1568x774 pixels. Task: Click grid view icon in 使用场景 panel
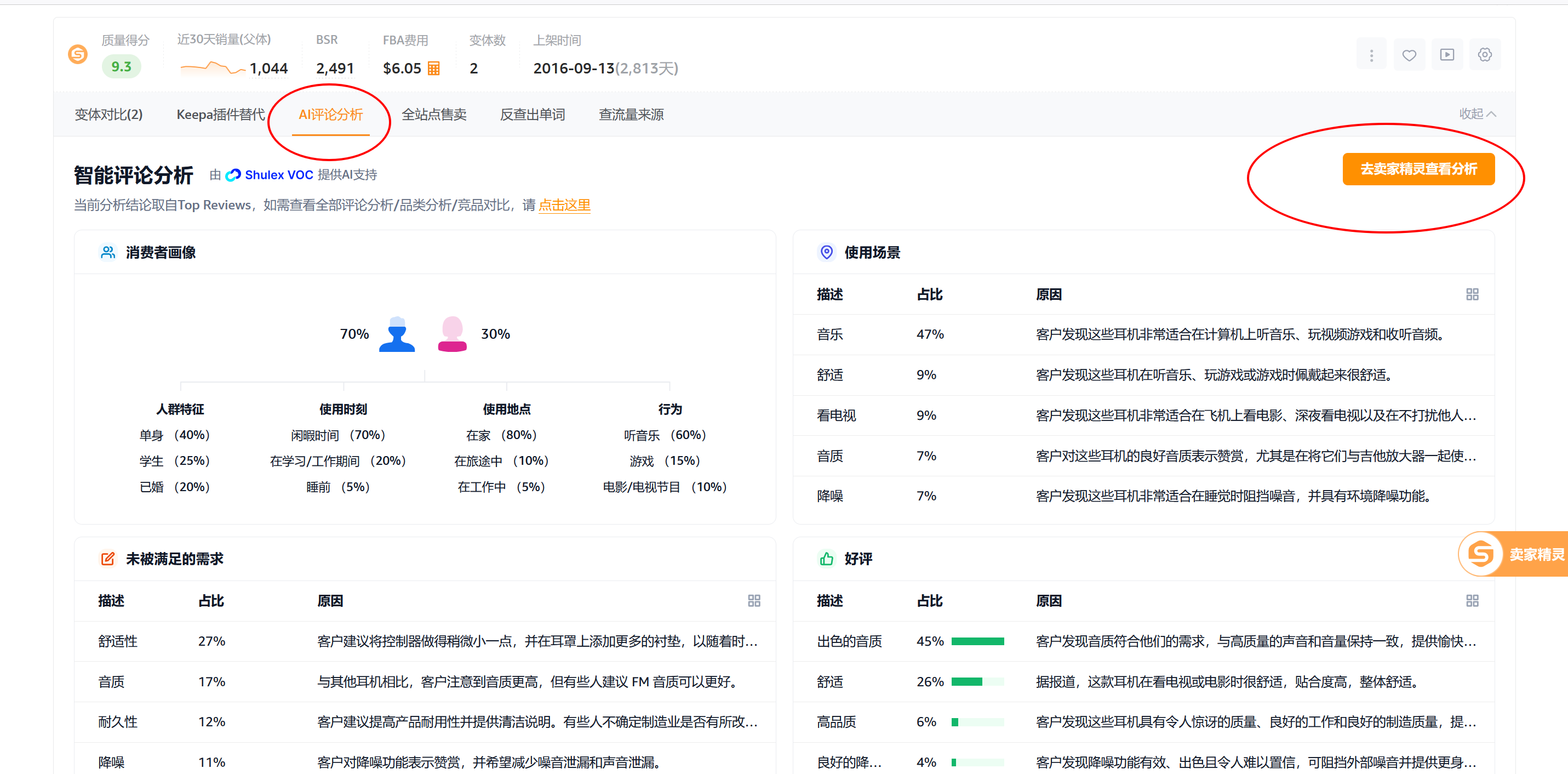(1472, 295)
